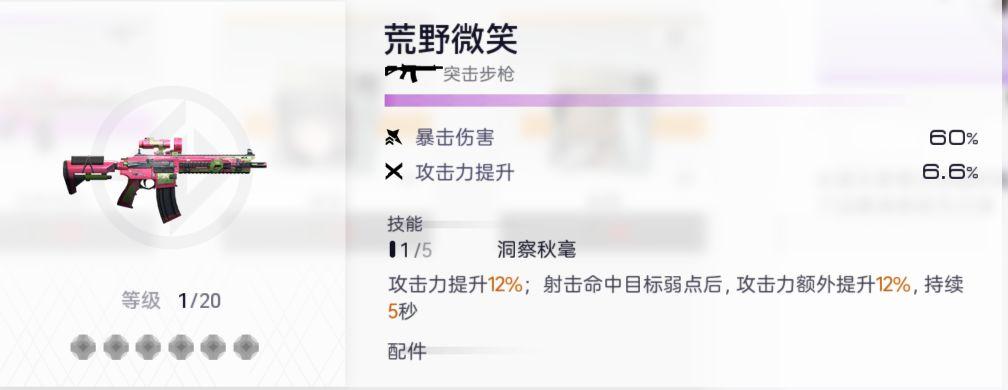Viewport: 1008px width, 390px height.
Task: Click the crossed-swords icon beside 攻击力提升
Action: 393,172
